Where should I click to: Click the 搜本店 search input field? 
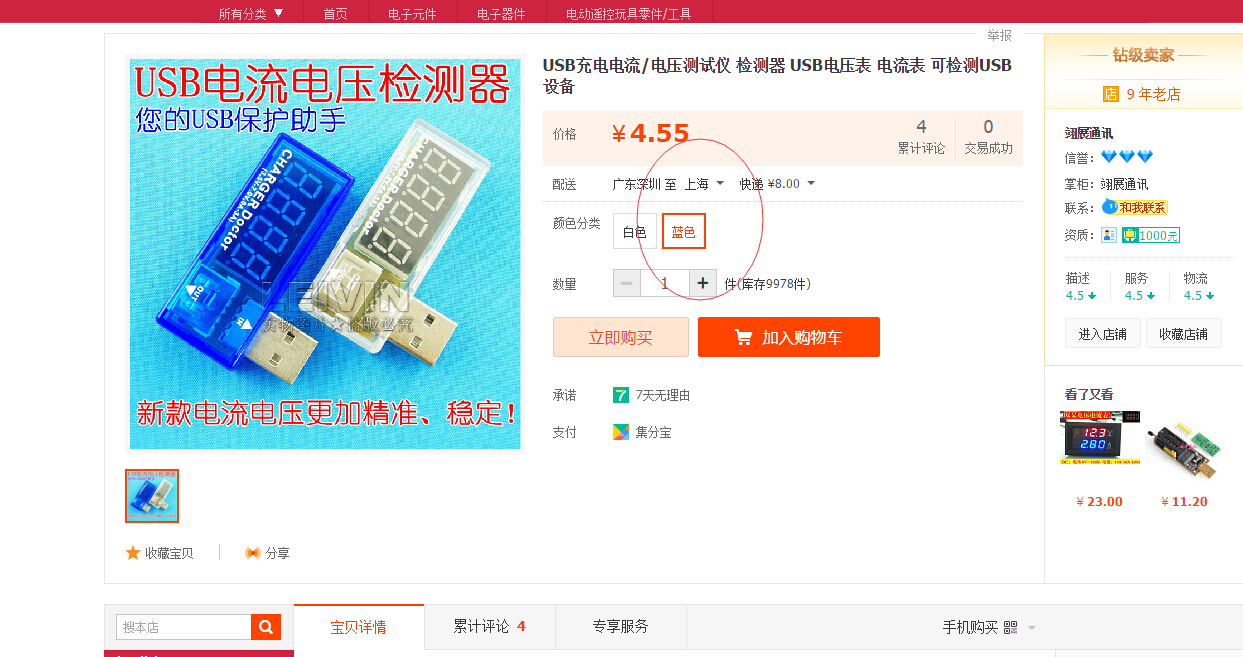coord(183,627)
